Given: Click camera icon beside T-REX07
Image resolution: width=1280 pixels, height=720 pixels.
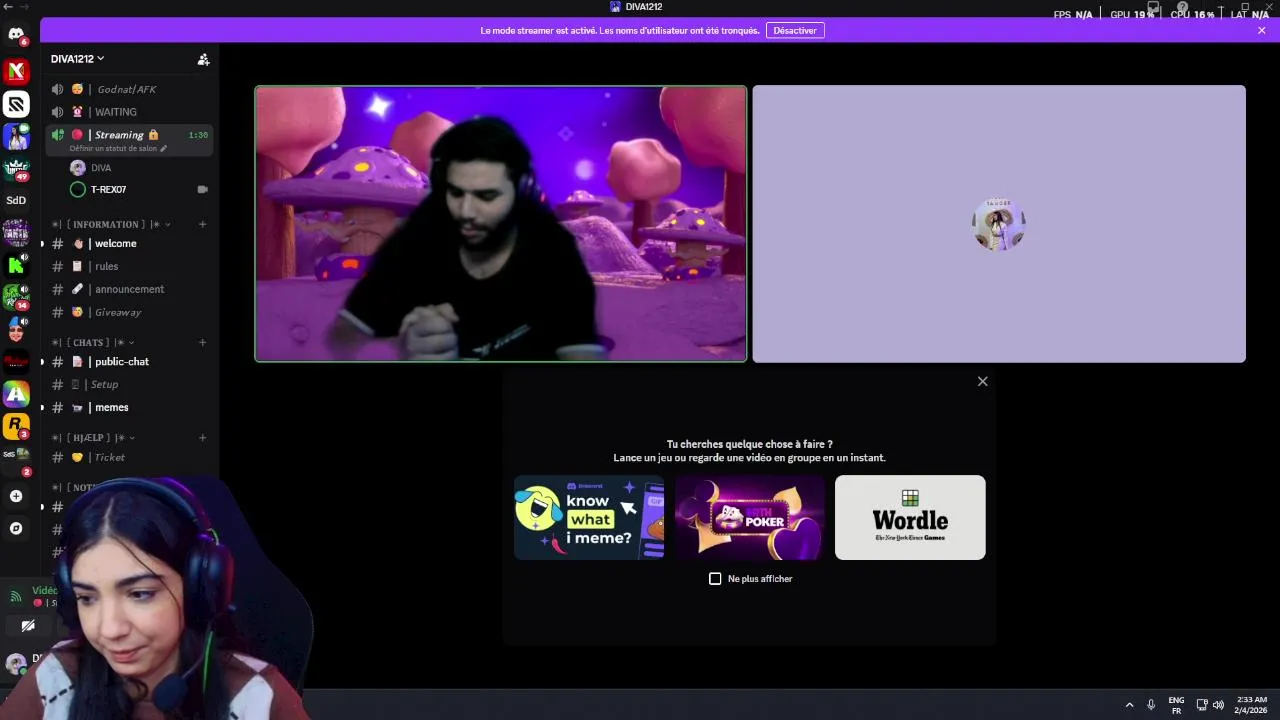Looking at the screenshot, I should 202,190.
